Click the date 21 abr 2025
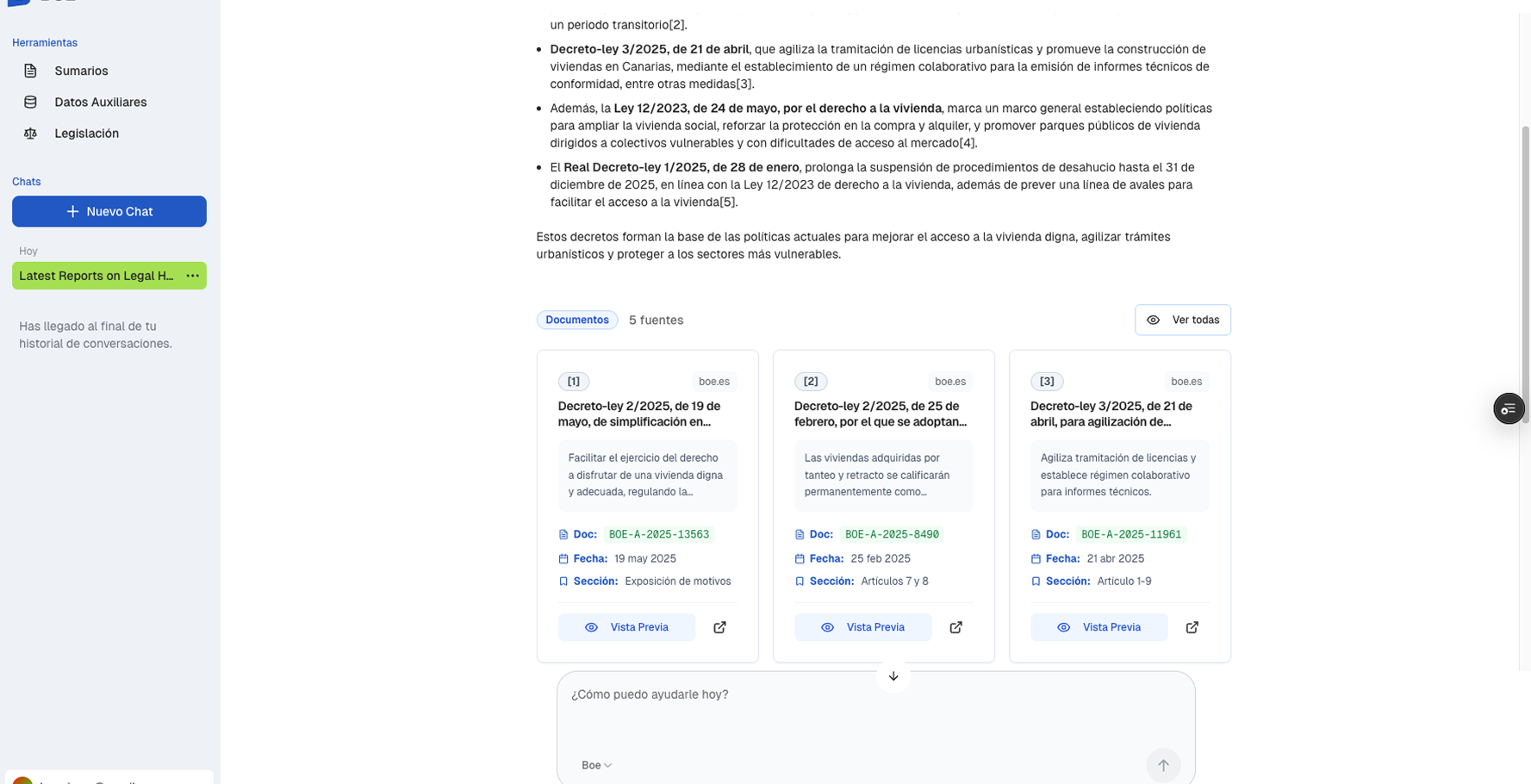This screenshot has width=1531, height=784. coord(1116,558)
